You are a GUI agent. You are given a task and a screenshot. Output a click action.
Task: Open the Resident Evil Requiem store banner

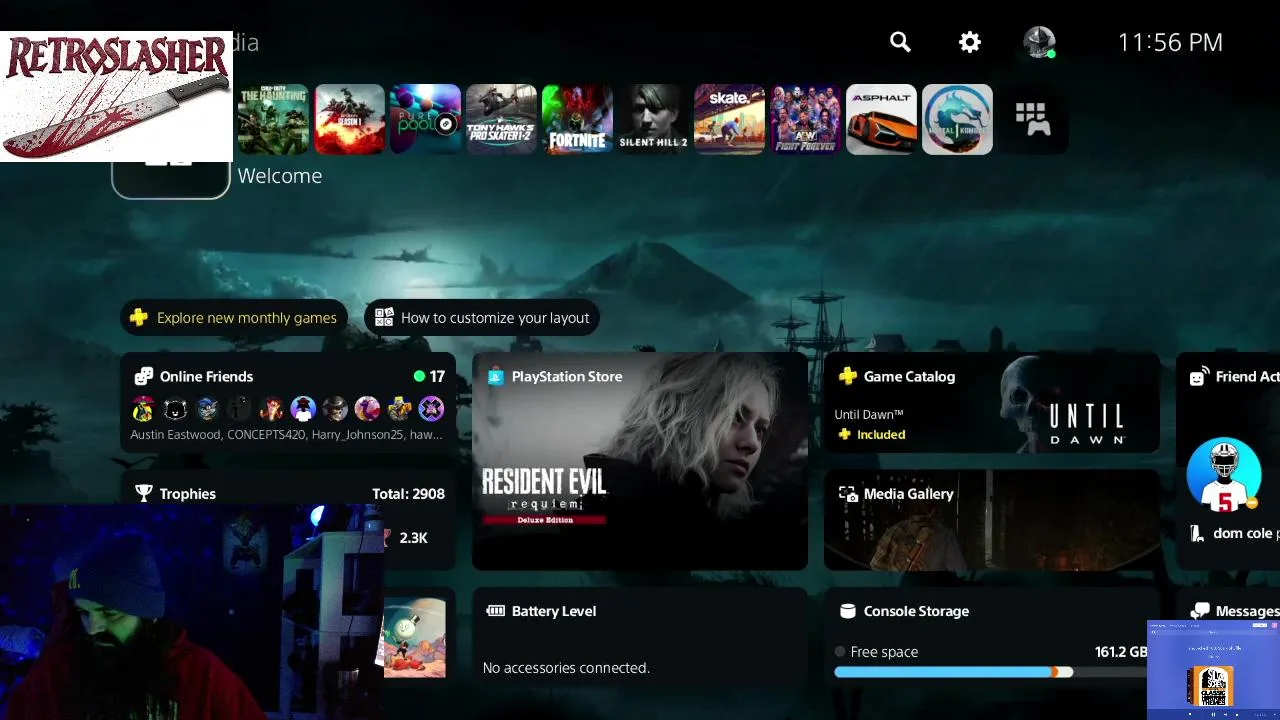coord(640,461)
